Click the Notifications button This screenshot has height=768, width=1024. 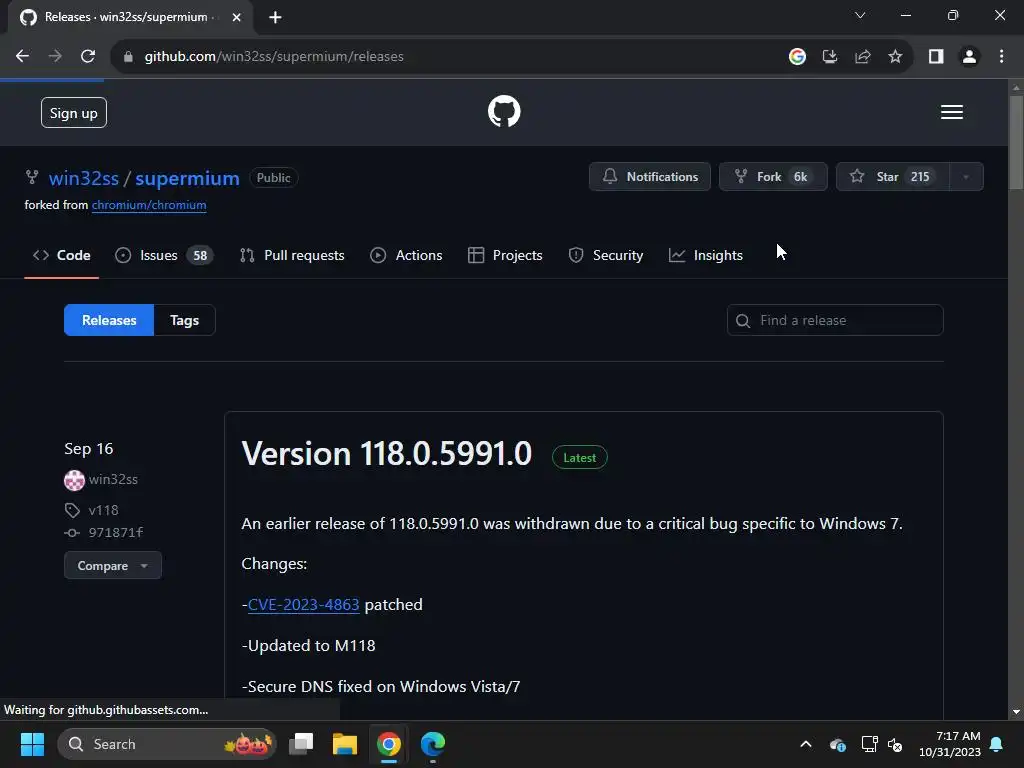point(650,177)
